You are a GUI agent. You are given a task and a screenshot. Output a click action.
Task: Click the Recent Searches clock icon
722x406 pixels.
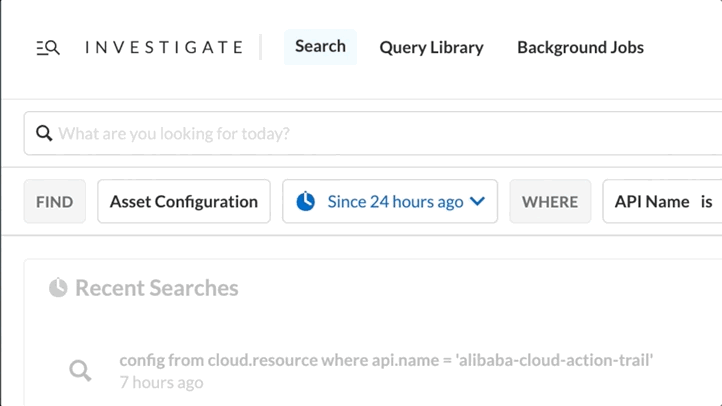58,288
